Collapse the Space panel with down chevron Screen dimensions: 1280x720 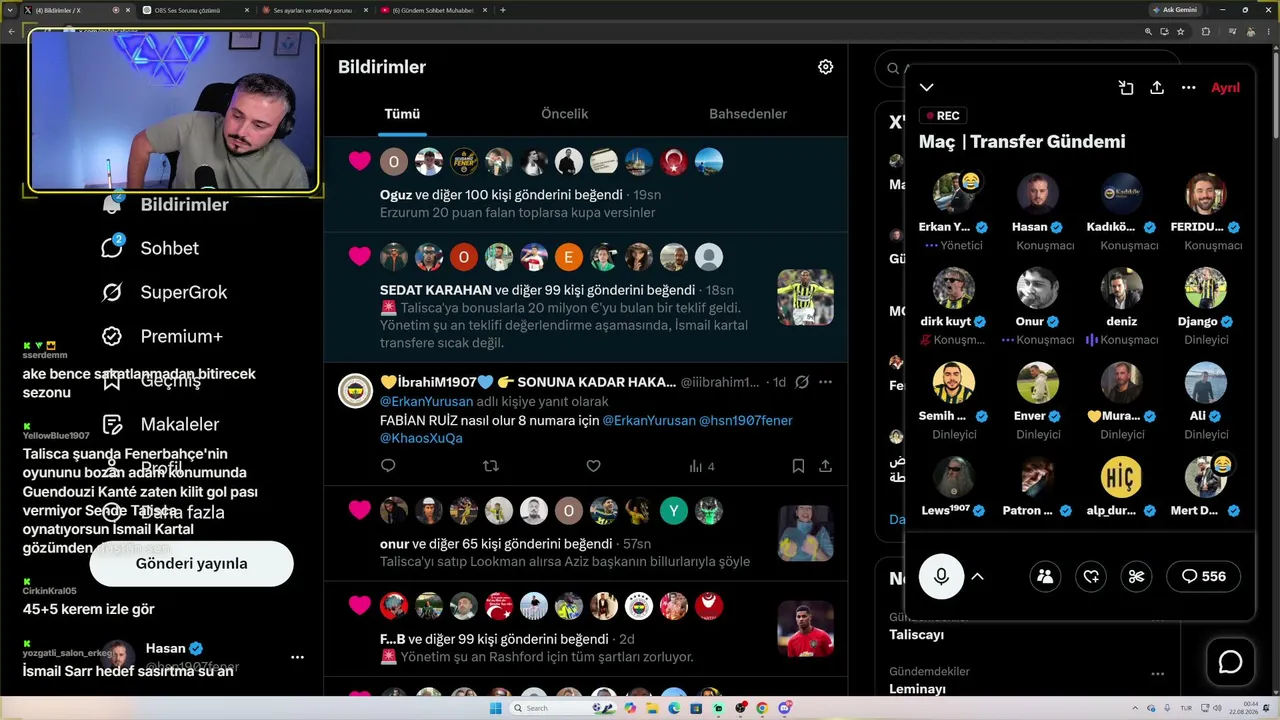coord(927,88)
